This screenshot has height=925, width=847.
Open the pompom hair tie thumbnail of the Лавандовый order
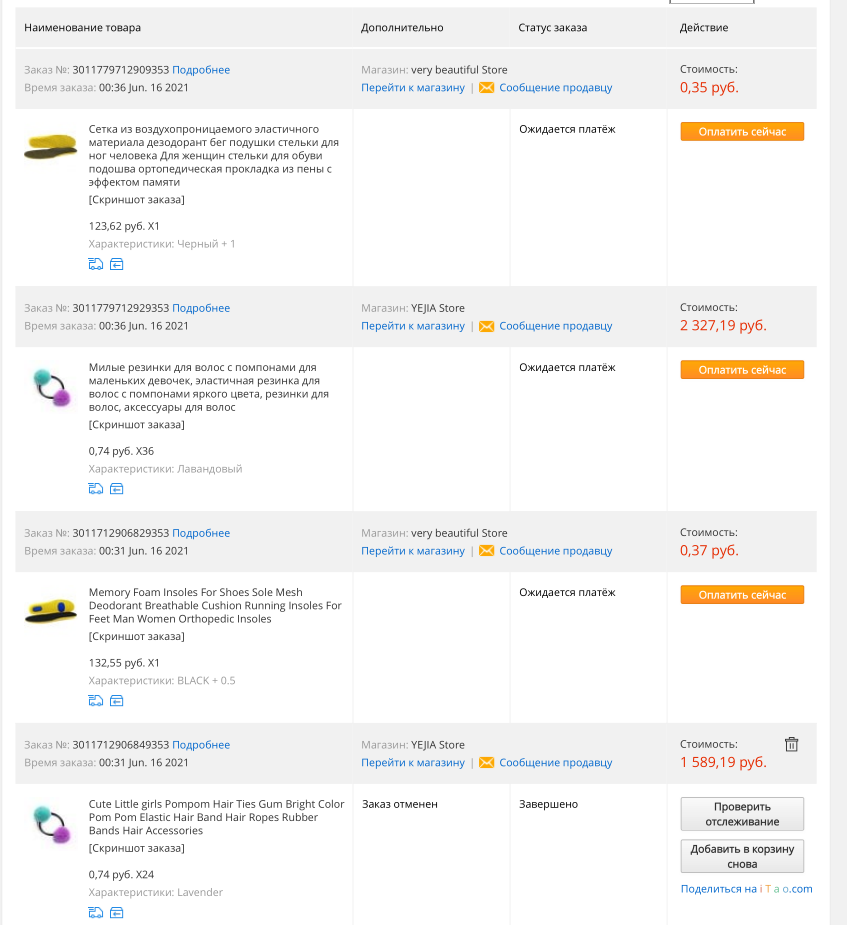tap(52, 388)
